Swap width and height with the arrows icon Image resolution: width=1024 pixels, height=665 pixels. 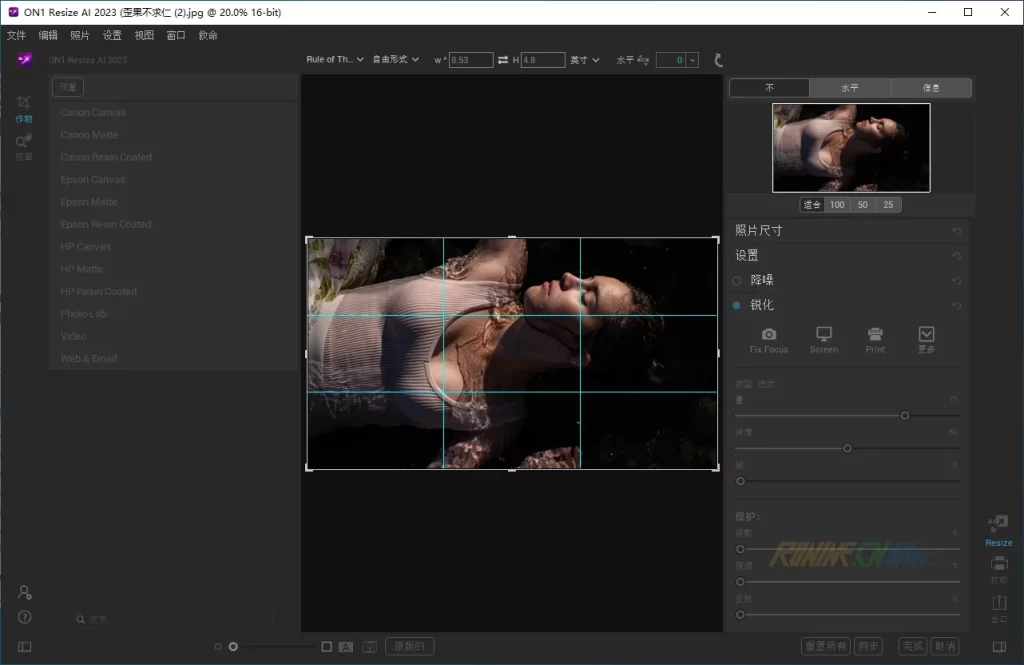[x=503, y=60]
